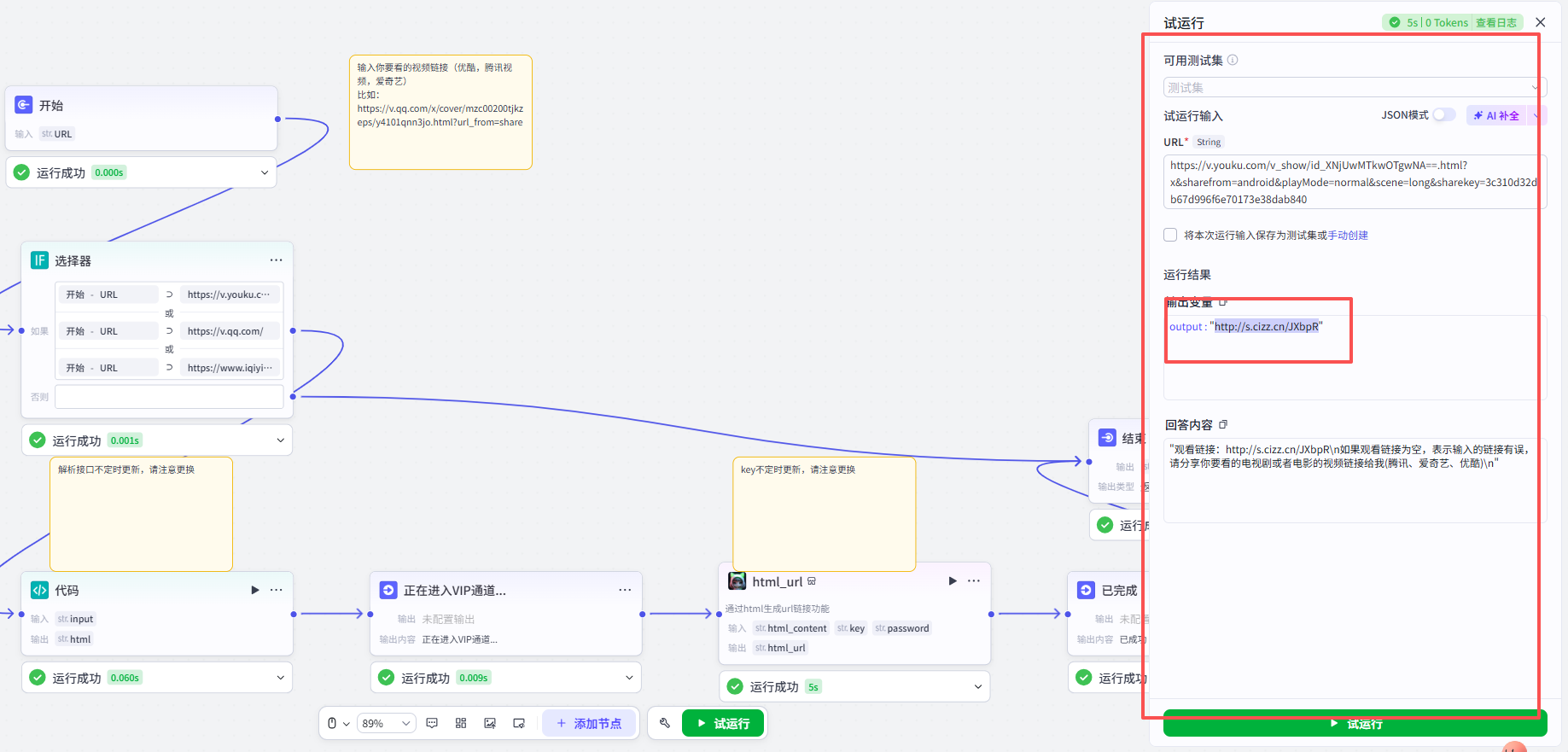Click the AI 补全 button

pos(1496,115)
